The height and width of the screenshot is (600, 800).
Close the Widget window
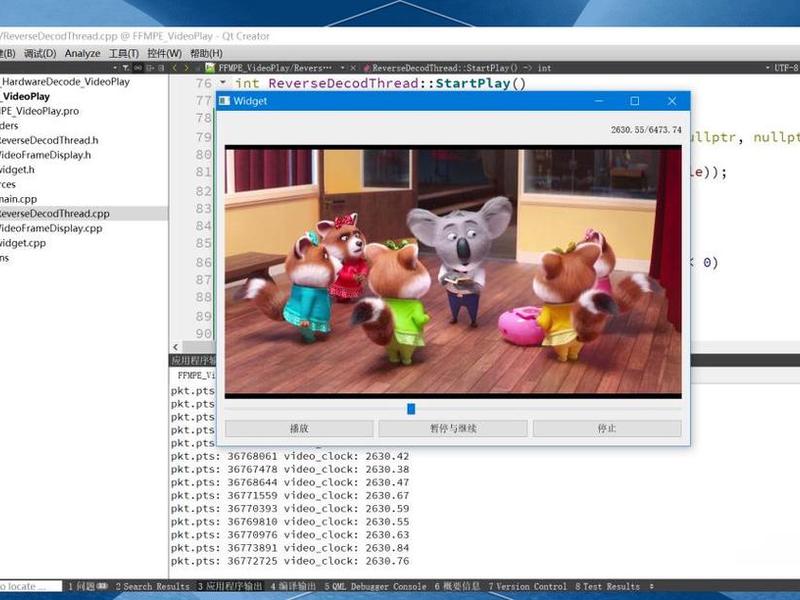pyautogui.click(x=672, y=101)
